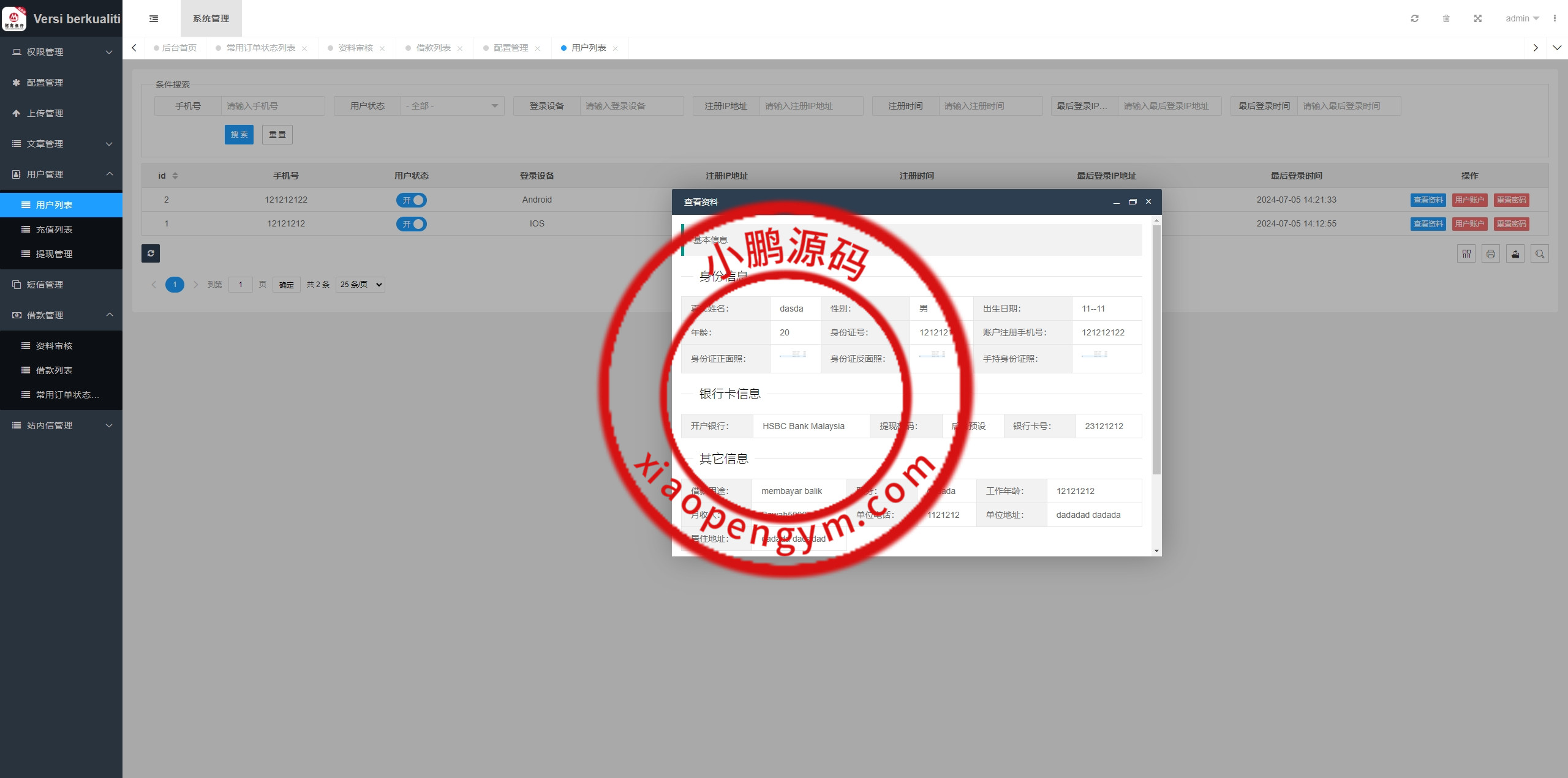This screenshot has width=1568, height=778.
Task: Open 充值列表 in the sidebar
Action: tap(54, 230)
